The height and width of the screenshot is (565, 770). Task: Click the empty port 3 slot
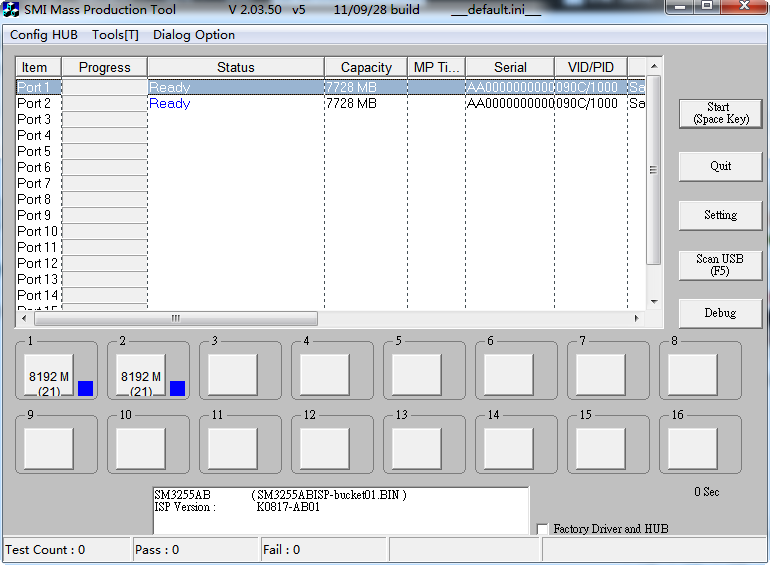click(232, 375)
